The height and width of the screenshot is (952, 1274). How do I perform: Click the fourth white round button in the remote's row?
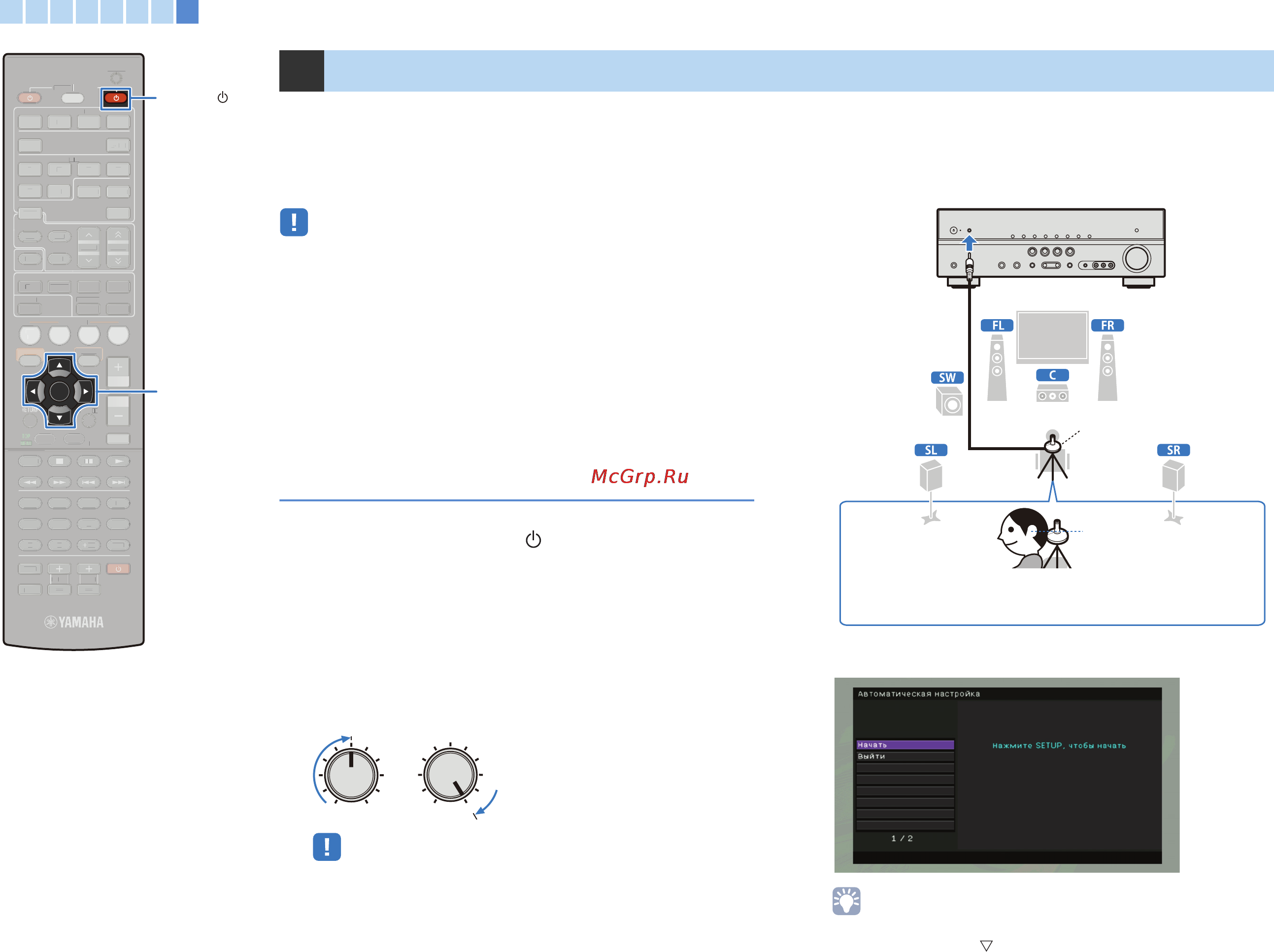[118, 334]
